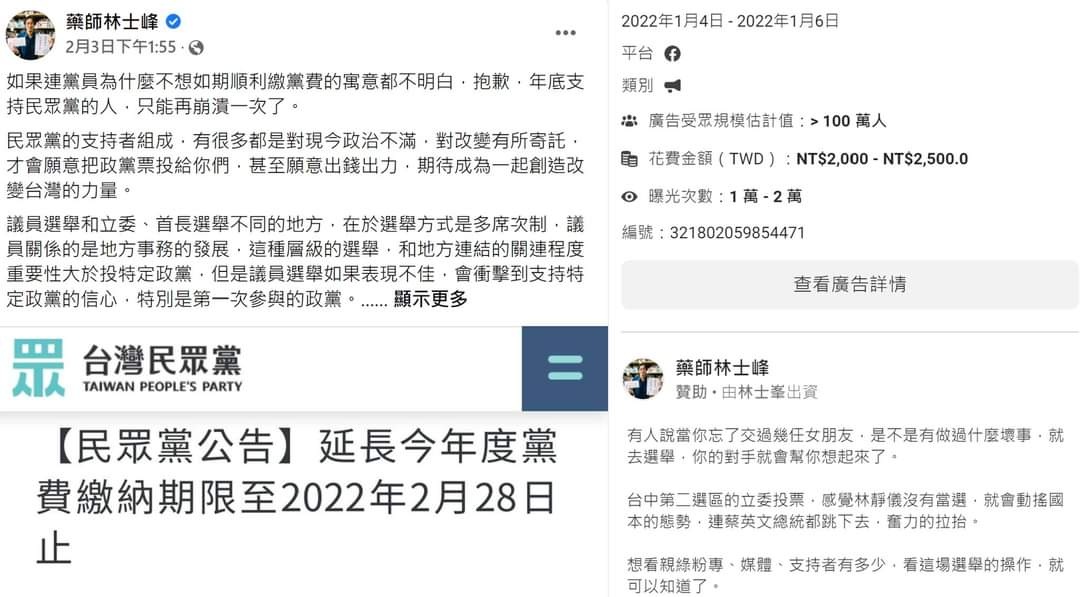Image resolution: width=1080 pixels, height=597 pixels.
Task: Click the 贊助 由林士峯出資 sponsor label
Action: 747,392
